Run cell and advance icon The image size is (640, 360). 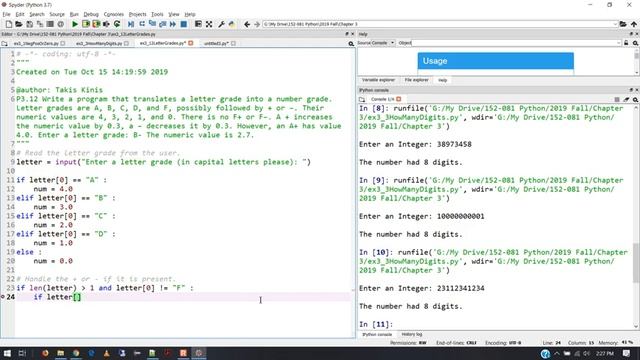point(96,24)
